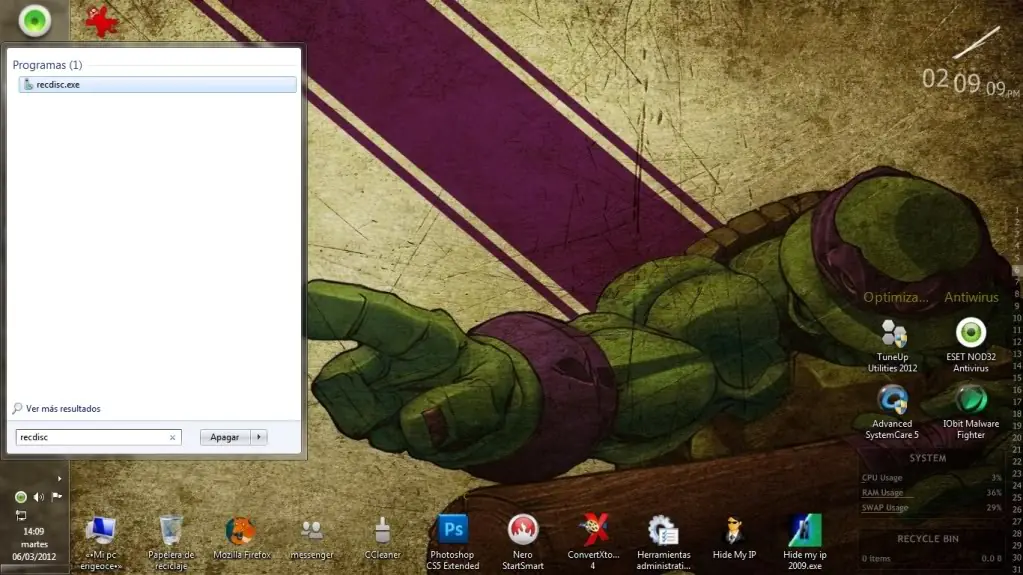1023x575 pixels.
Task: Open Papelera de reciclaje icon
Action: (x=171, y=543)
